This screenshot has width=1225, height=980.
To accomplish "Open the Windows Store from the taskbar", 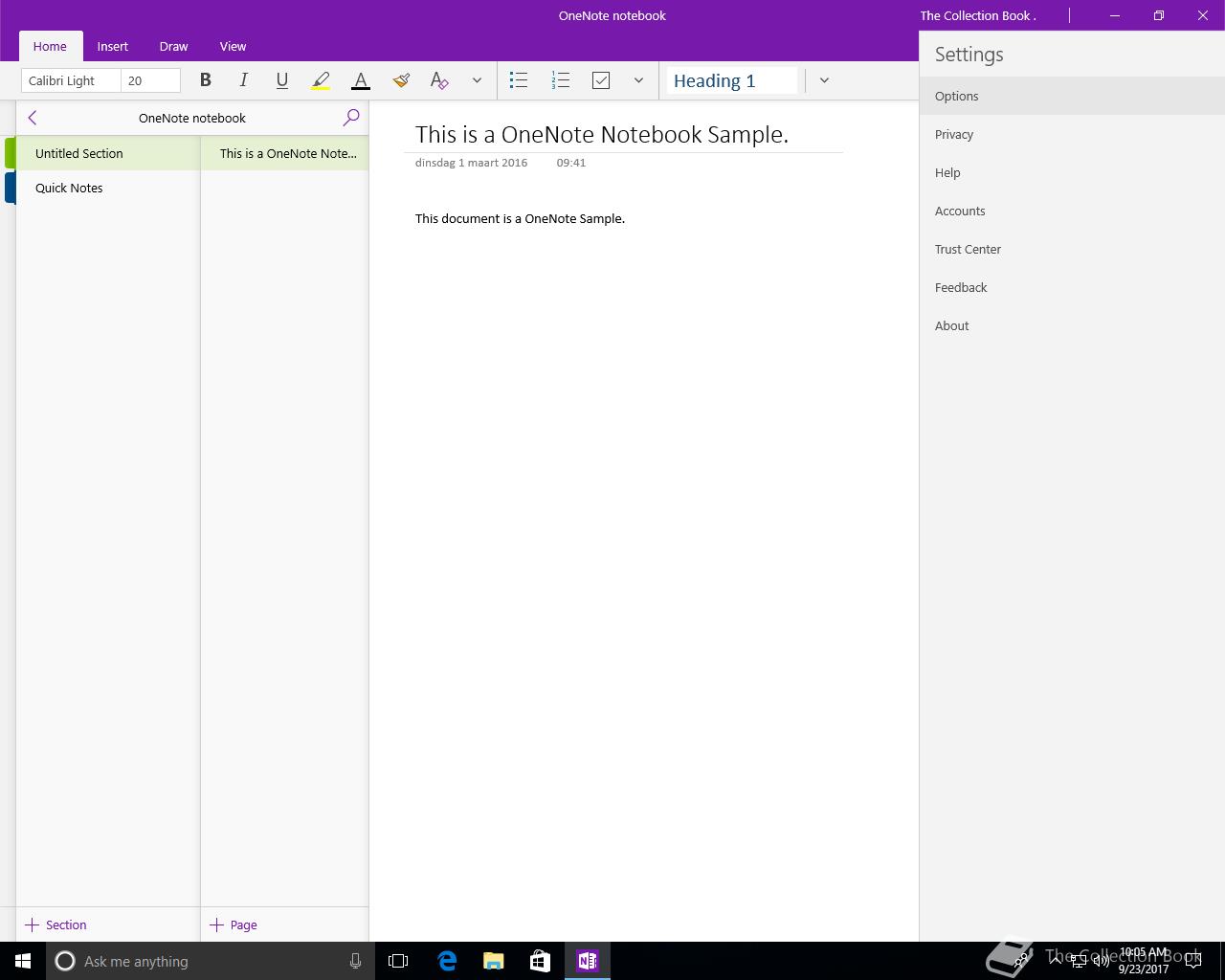I will pos(540,961).
